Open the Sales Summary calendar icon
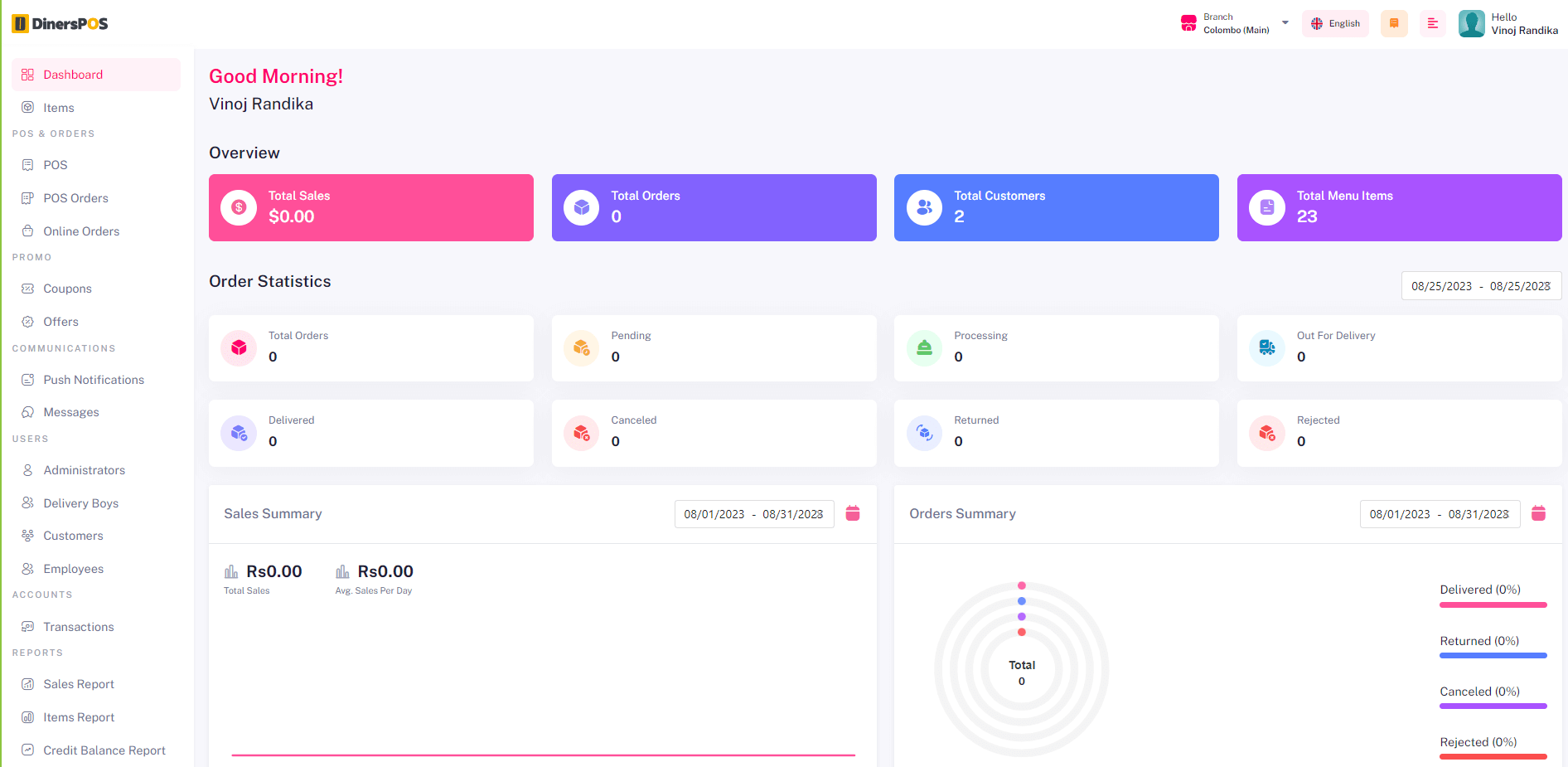This screenshot has width=1568, height=767. (x=853, y=513)
